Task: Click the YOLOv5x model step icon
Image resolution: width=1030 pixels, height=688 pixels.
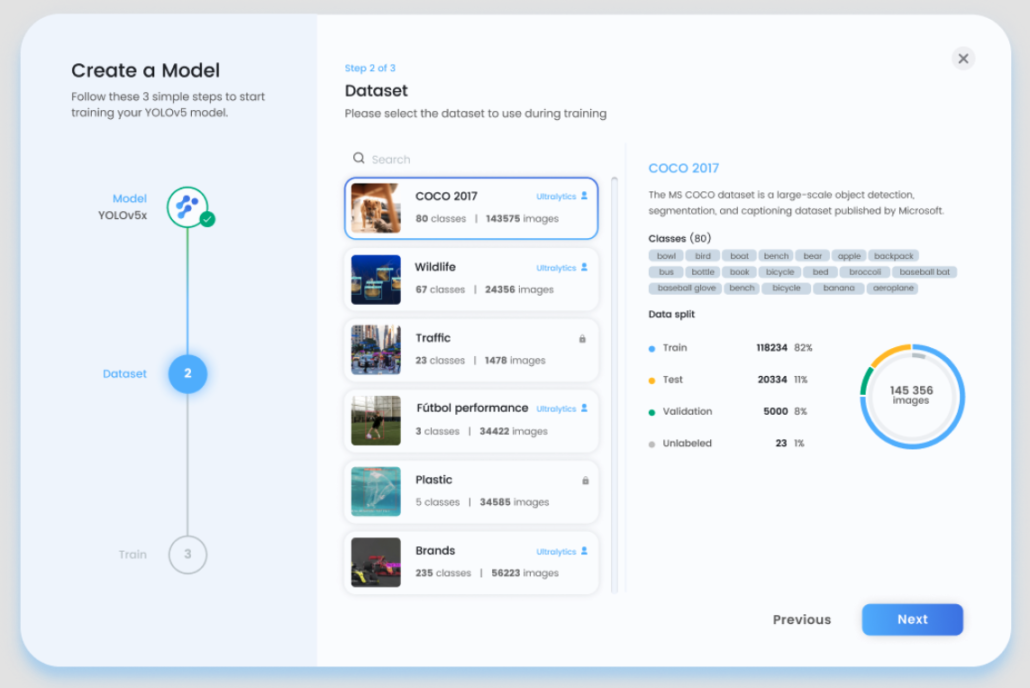Action: [x=187, y=207]
